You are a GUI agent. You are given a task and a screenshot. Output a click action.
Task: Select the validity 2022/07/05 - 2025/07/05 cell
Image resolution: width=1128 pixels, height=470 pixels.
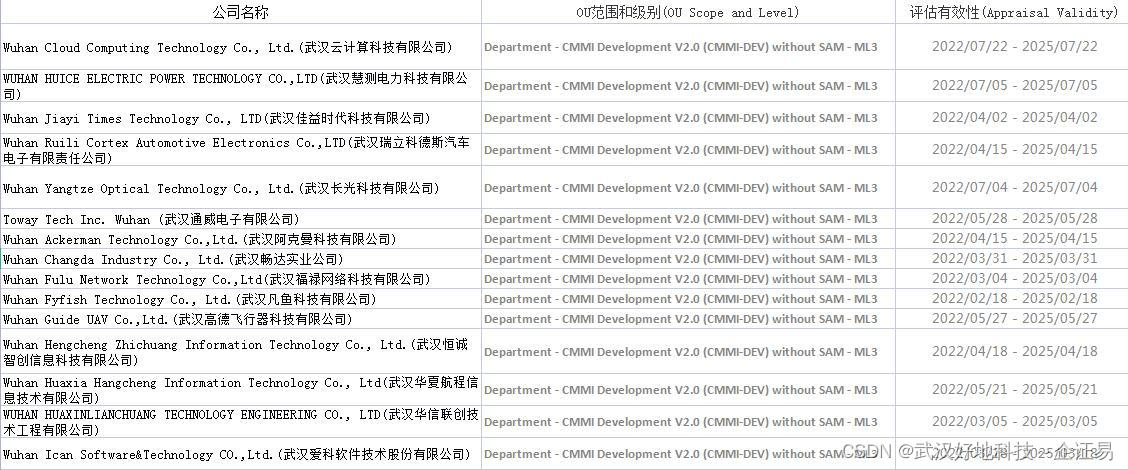(1012, 86)
